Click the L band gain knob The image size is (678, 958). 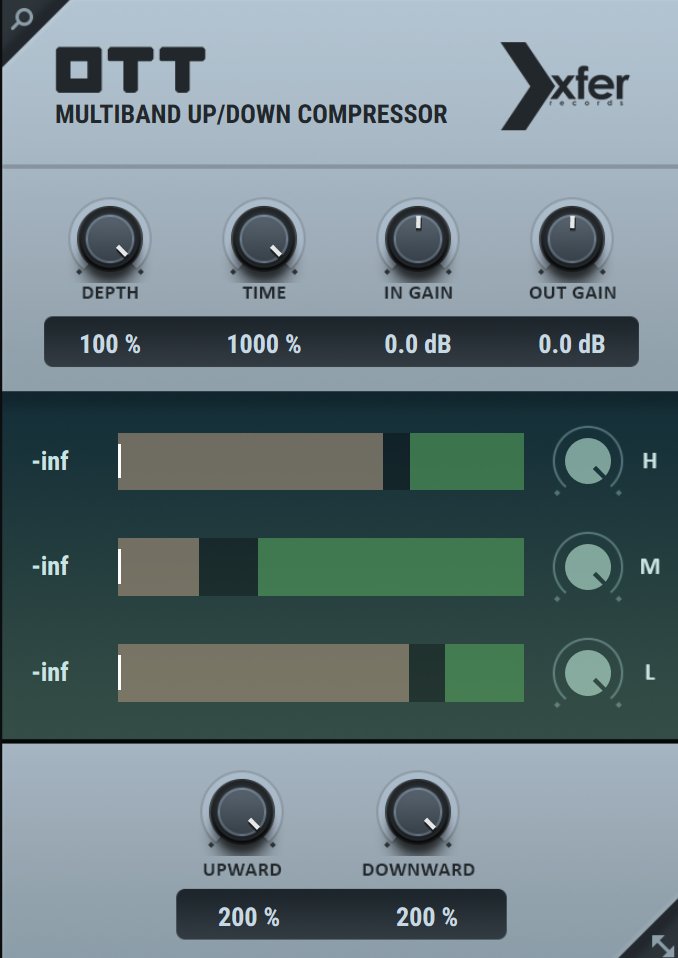point(588,672)
